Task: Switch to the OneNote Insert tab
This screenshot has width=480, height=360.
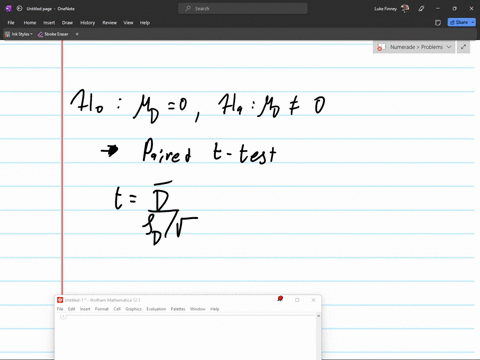Action: (x=49, y=23)
